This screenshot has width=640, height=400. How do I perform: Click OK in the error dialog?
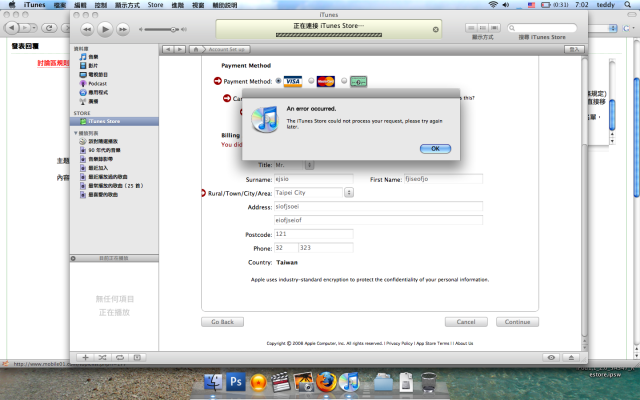(435, 149)
